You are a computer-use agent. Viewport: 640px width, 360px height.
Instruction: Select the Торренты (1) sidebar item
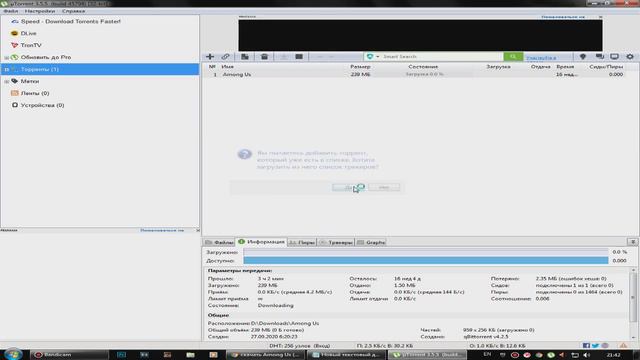[x=100, y=69]
